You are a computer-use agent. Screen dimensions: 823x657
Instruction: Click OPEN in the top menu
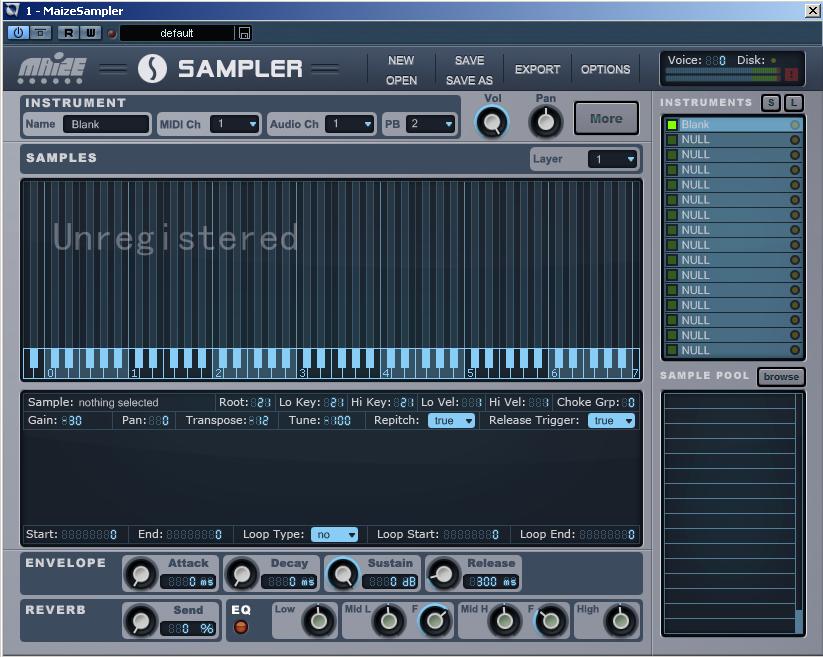coord(402,80)
